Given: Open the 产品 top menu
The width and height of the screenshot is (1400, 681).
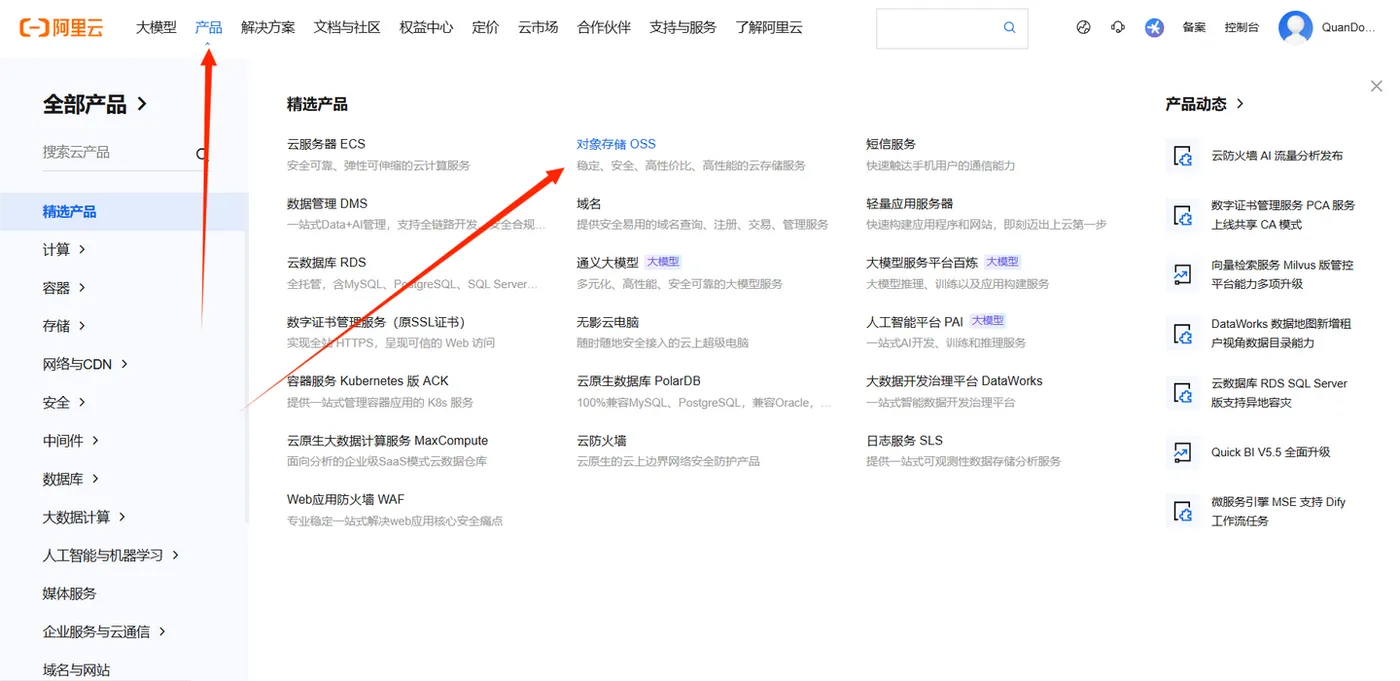Looking at the screenshot, I should [208, 27].
